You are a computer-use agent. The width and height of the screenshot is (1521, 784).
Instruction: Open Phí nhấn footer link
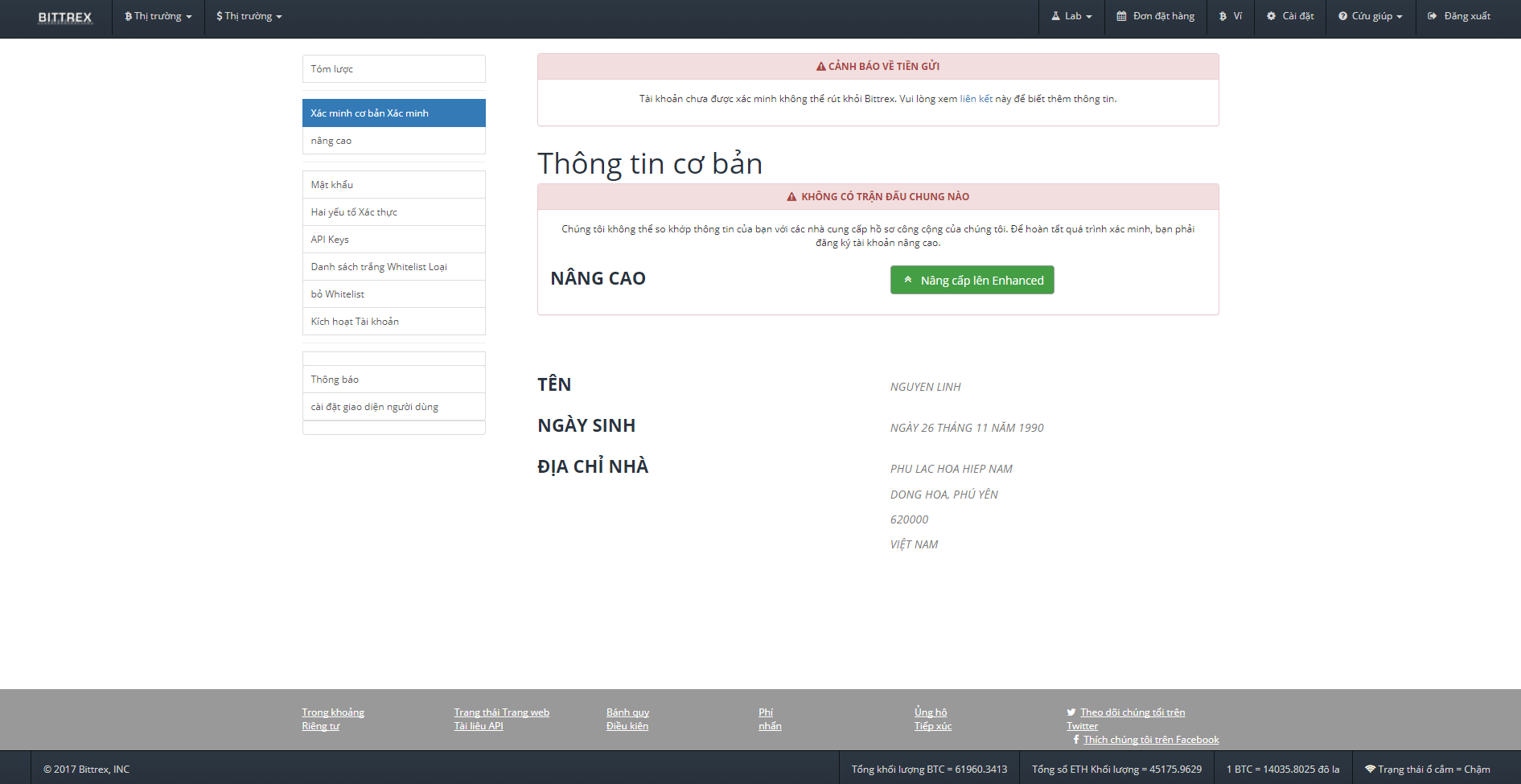770,719
